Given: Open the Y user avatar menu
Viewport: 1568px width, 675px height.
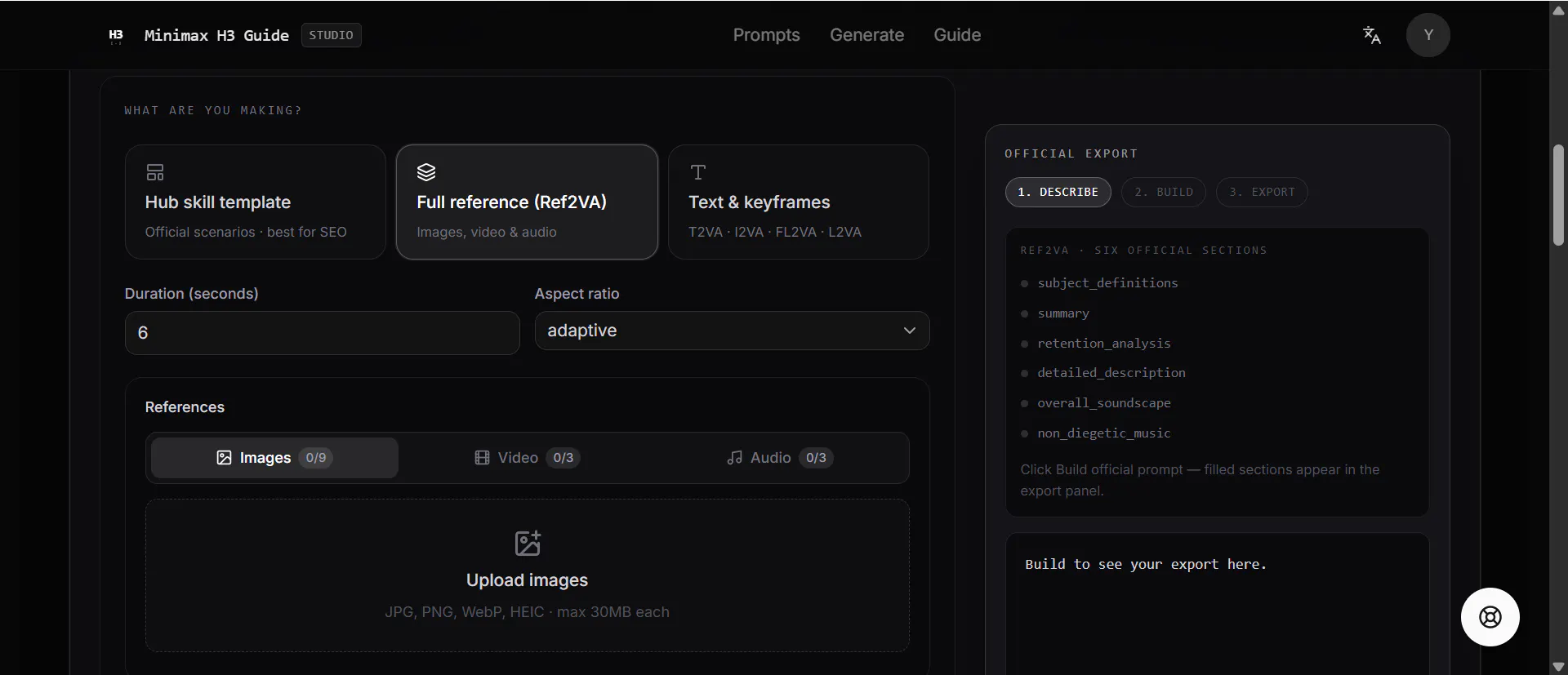Looking at the screenshot, I should pyautogui.click(x=1428, y=35).
